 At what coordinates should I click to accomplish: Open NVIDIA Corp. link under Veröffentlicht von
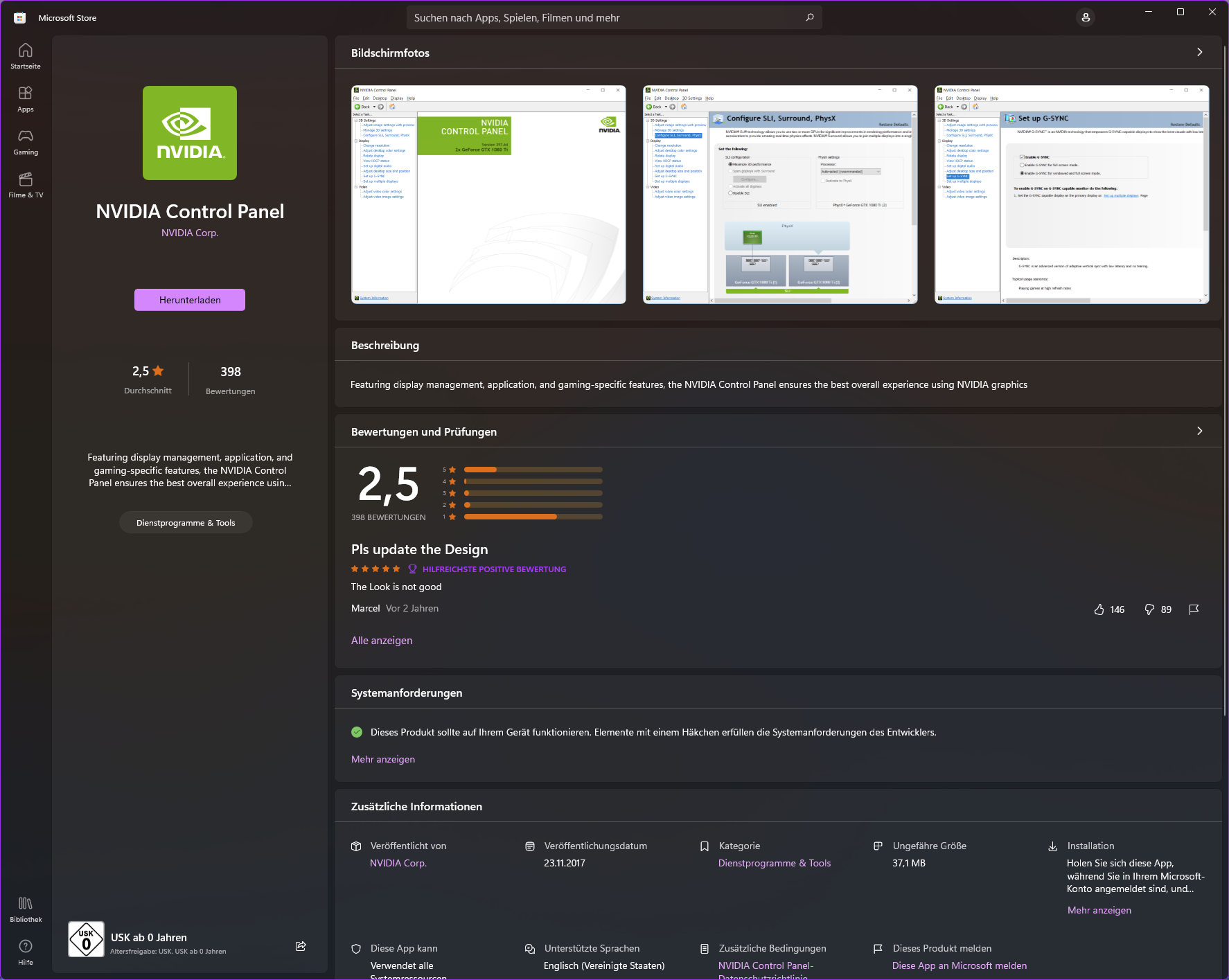click(398, 863)
